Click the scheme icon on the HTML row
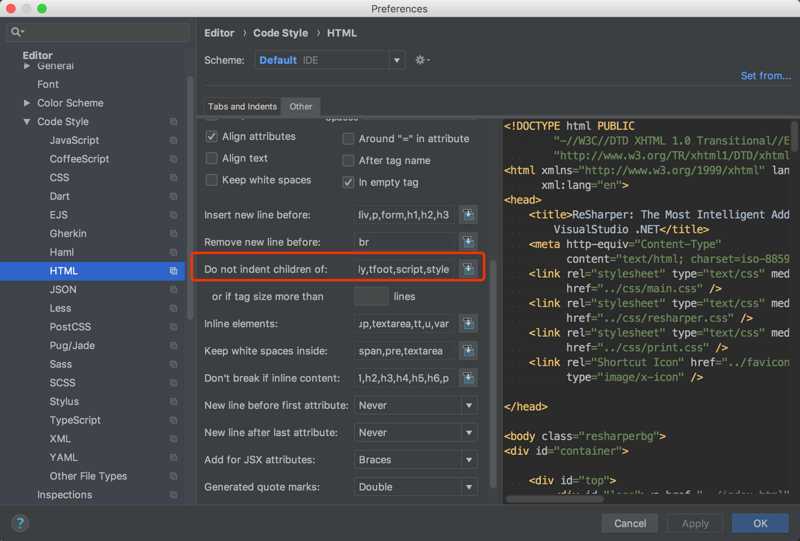Viewport: 800px width, 541px height. 173,271
